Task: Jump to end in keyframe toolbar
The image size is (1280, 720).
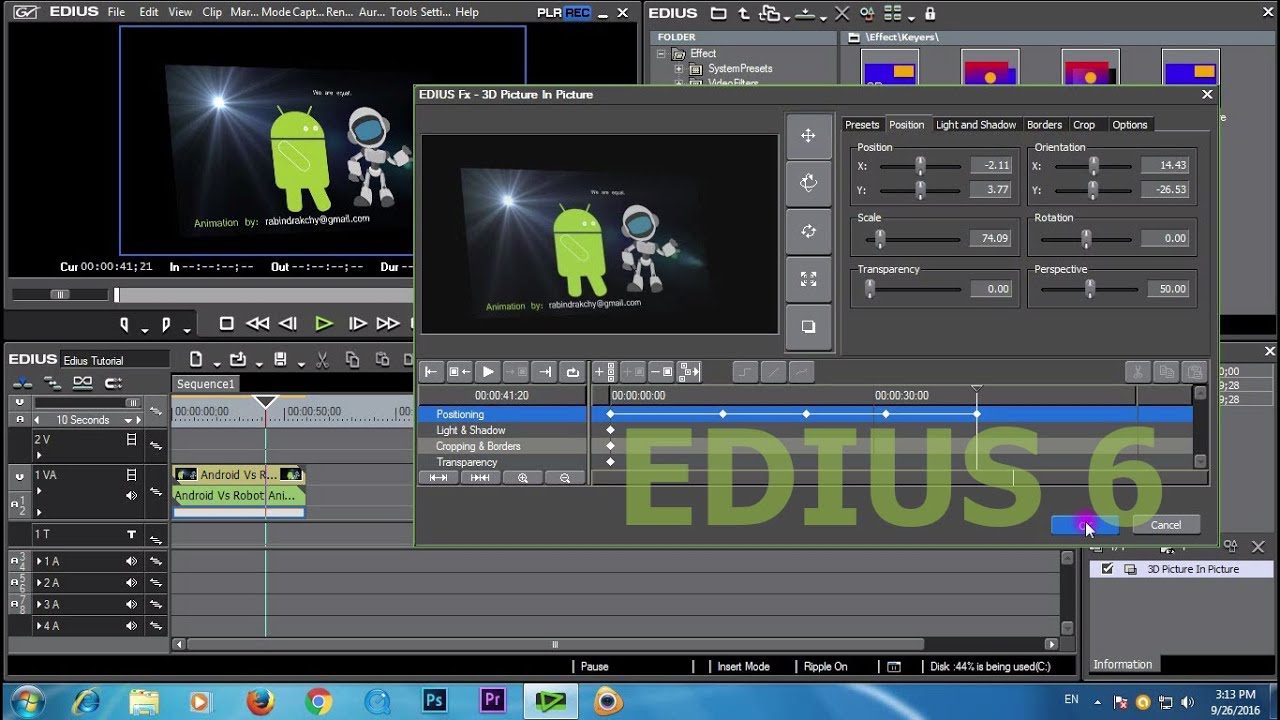Action: click(x=545, y=372)
